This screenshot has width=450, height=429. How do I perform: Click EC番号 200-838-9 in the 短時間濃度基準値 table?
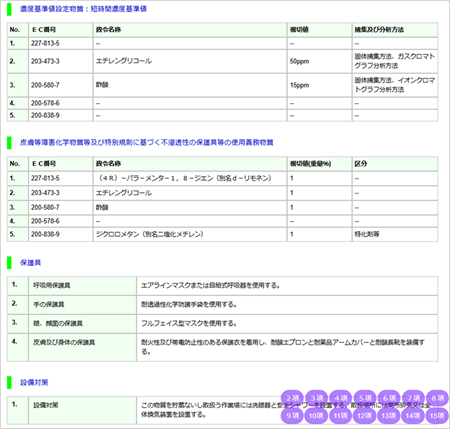(60, 115)
